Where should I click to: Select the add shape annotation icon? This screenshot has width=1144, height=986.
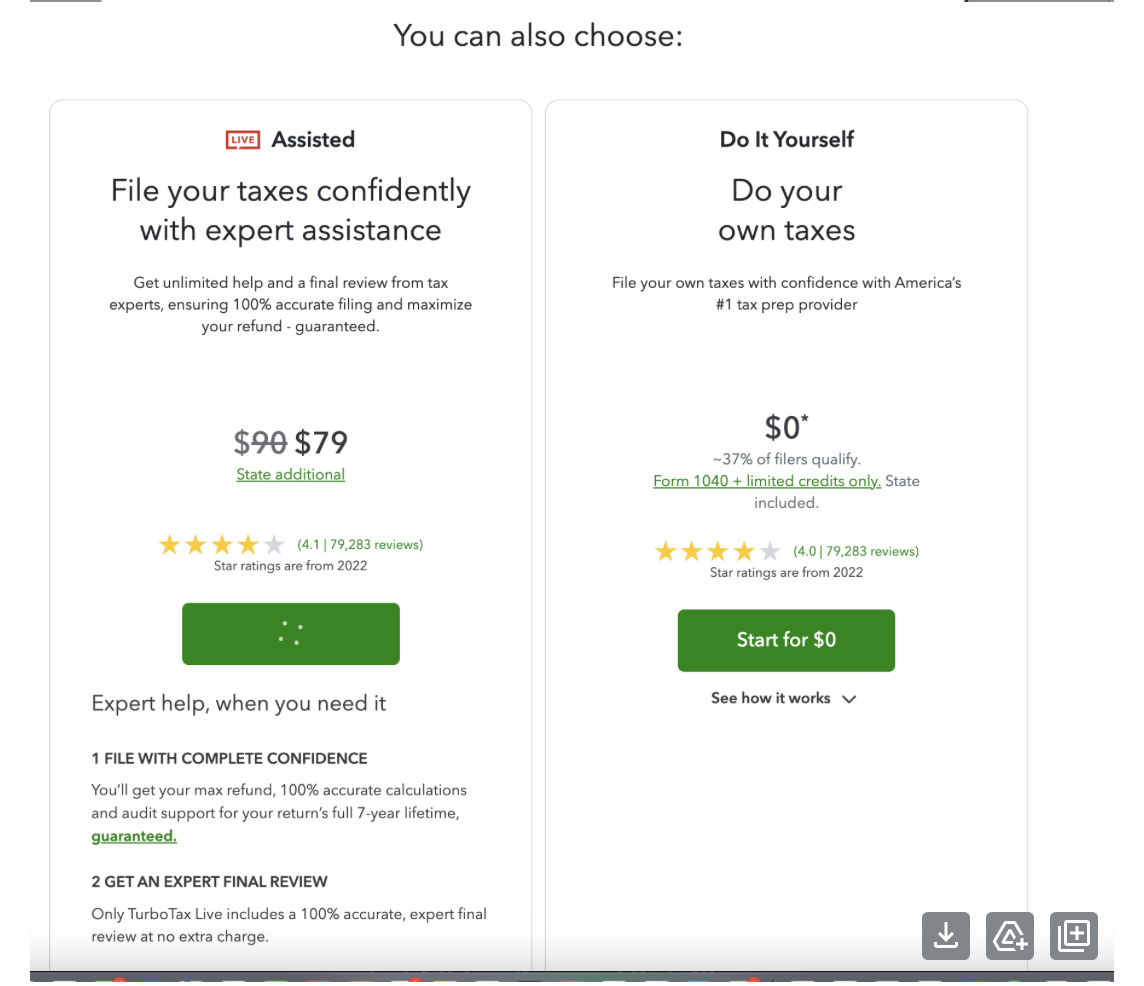[x=1009, y=935]
